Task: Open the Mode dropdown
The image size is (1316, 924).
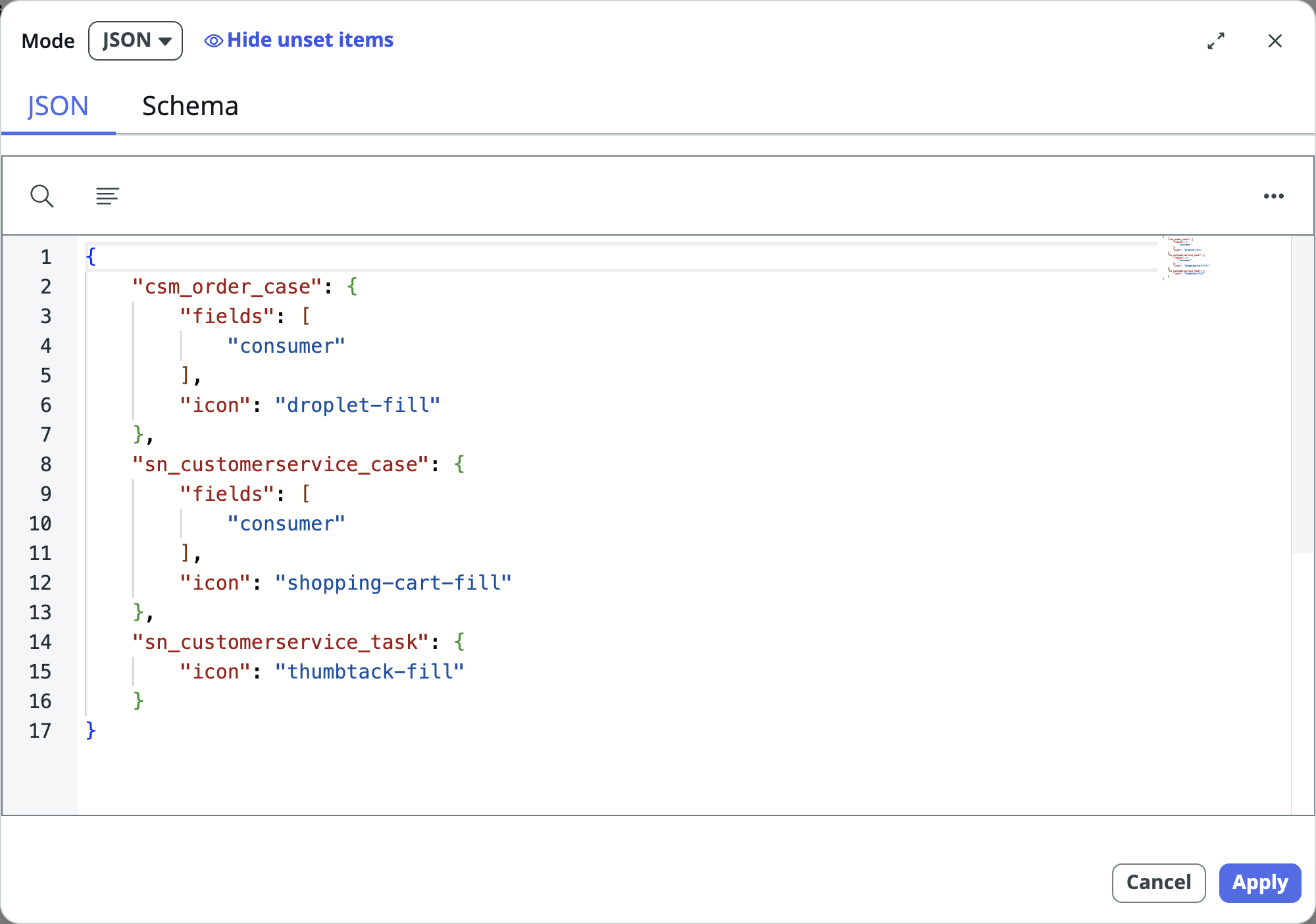Action: [x=135, y=40]
